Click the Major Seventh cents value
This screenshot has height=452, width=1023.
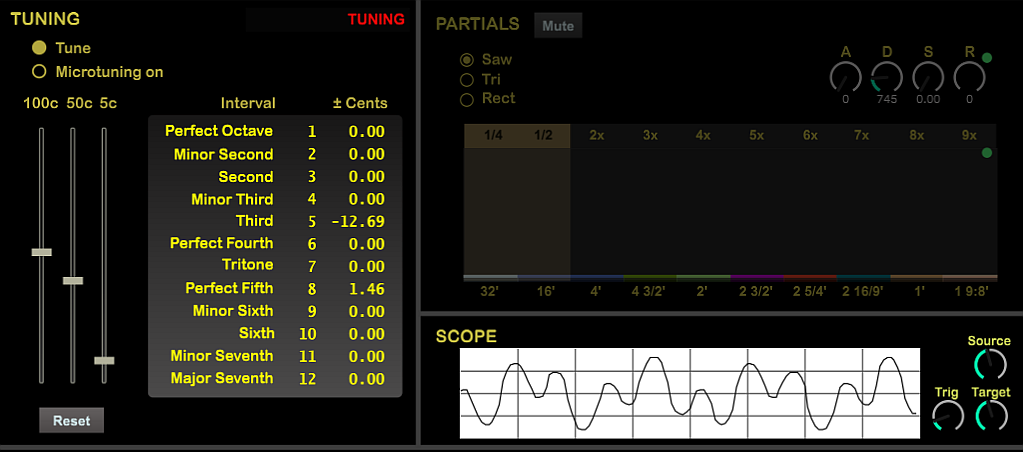tap(367, 379)
